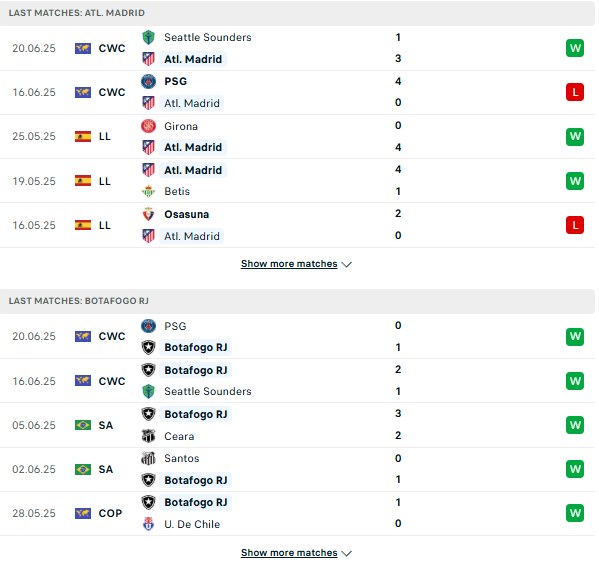The image size is (599, 570).
Task: Click the chevron arrow beside the Atl. Madrid Show more matches
Action: 346,264
